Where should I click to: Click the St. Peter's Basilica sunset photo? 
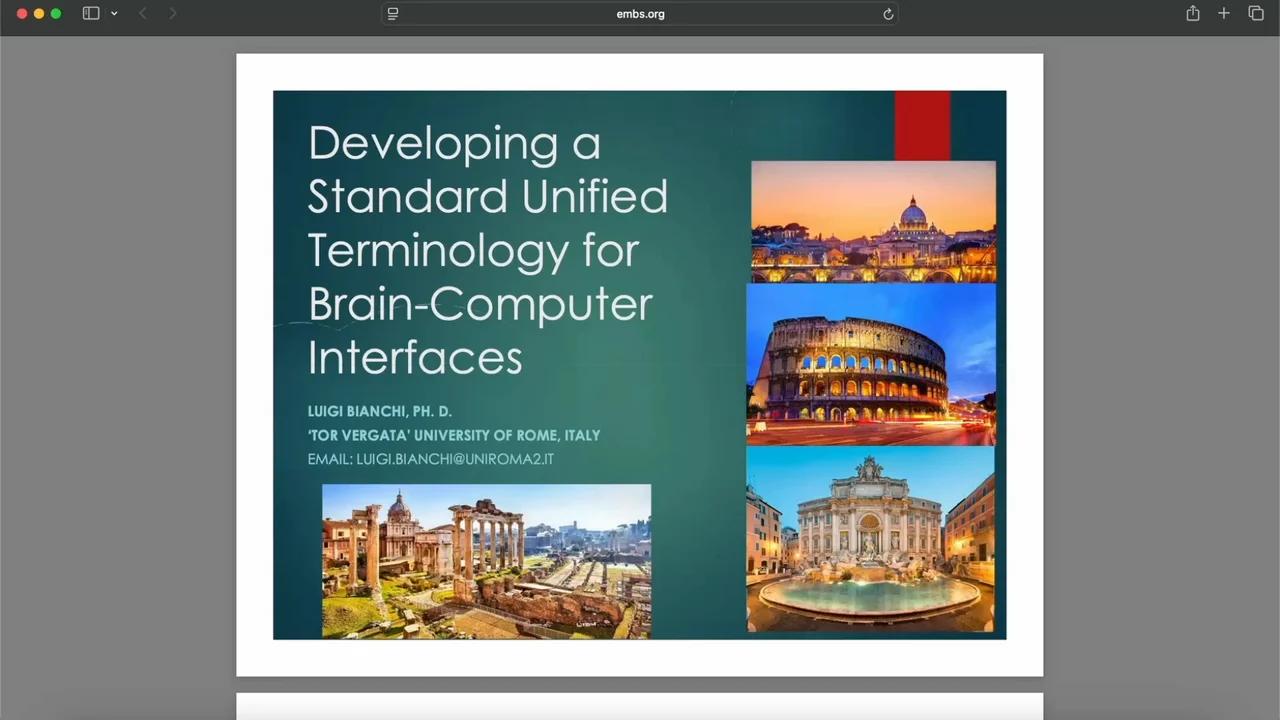pyautogui.click(x=873, y=222)
